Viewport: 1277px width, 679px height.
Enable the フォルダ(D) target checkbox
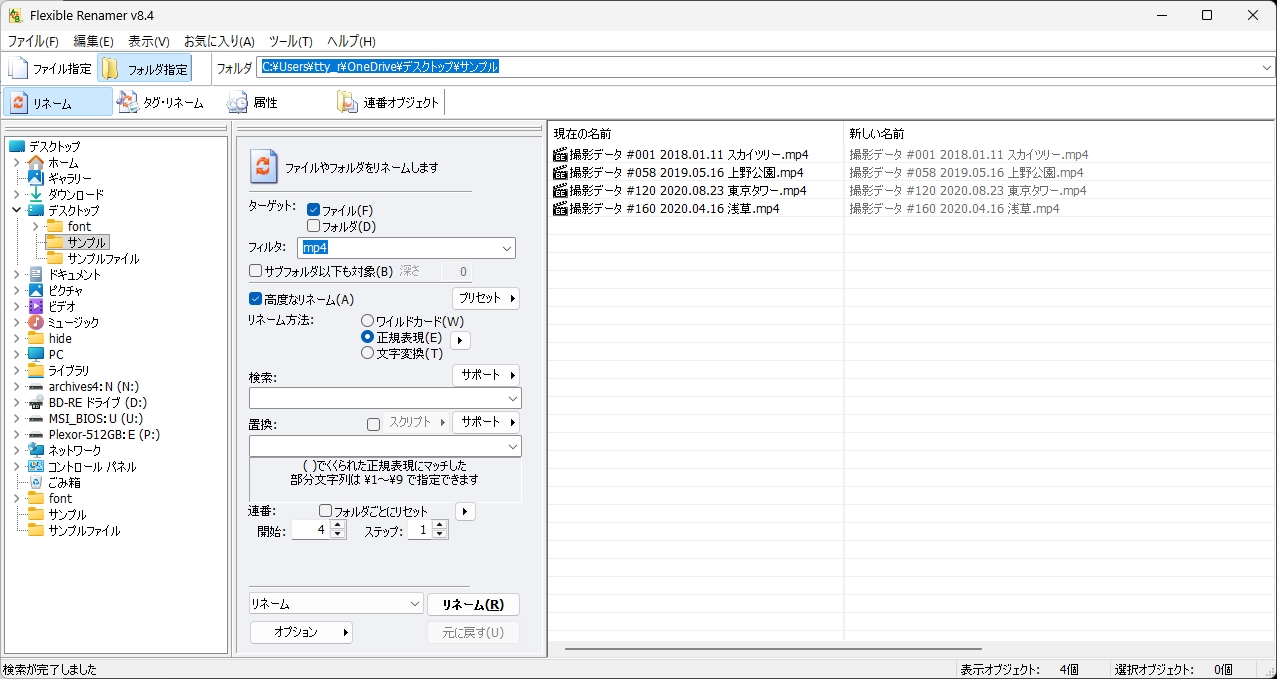[x=313, y=226]
